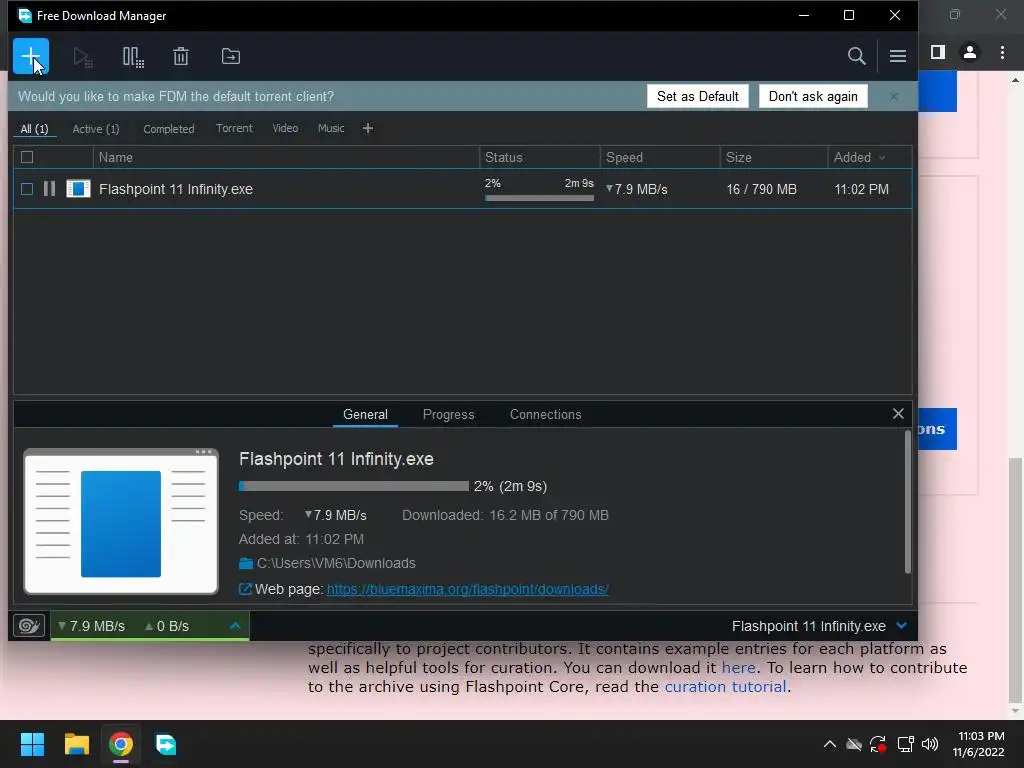This screenshot has height=768, width=1024.
Task: Sort by Added column dropdown arrow
Action: [x=882, y=157]
